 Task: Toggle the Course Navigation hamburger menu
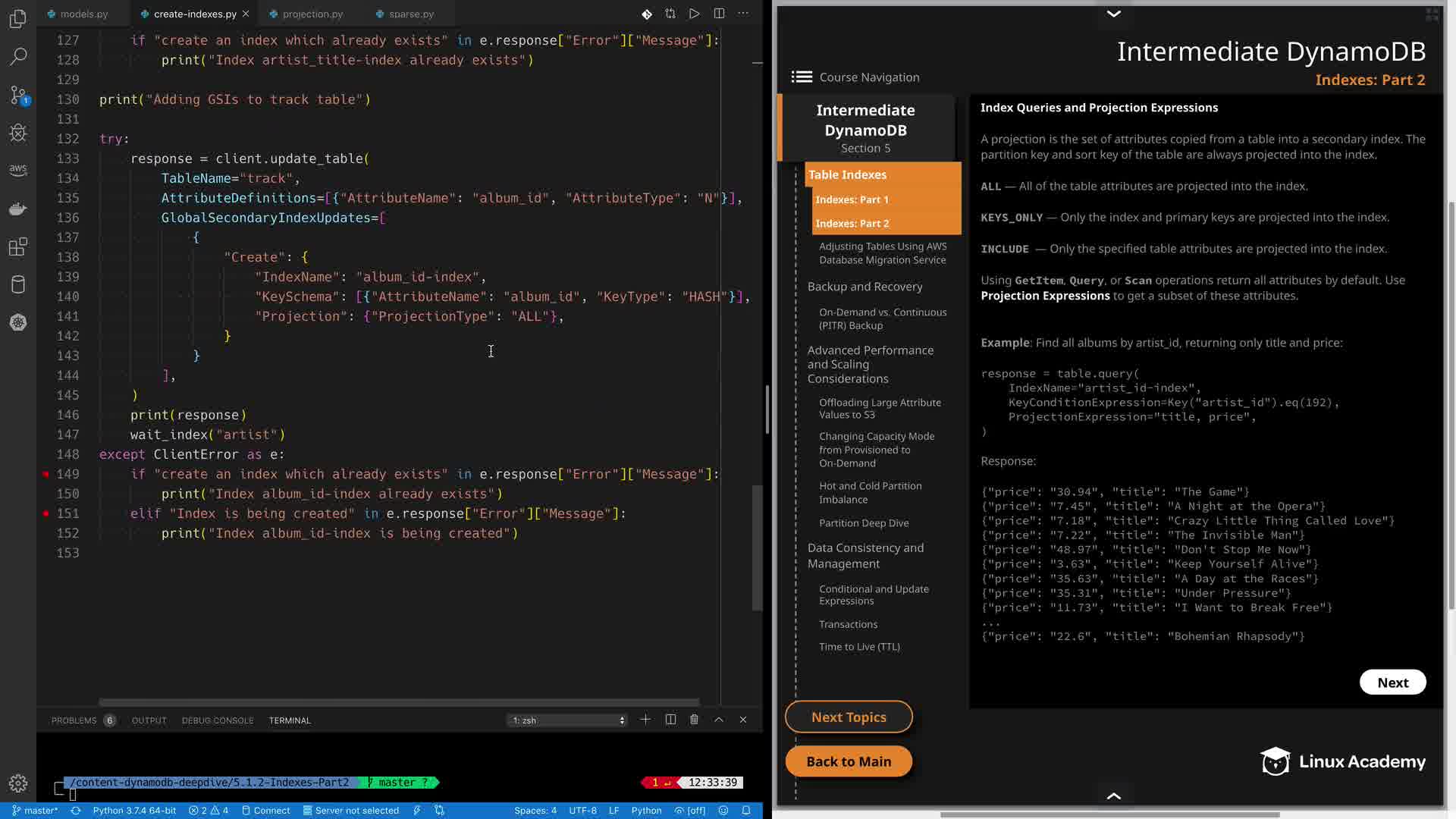[802, 77]
